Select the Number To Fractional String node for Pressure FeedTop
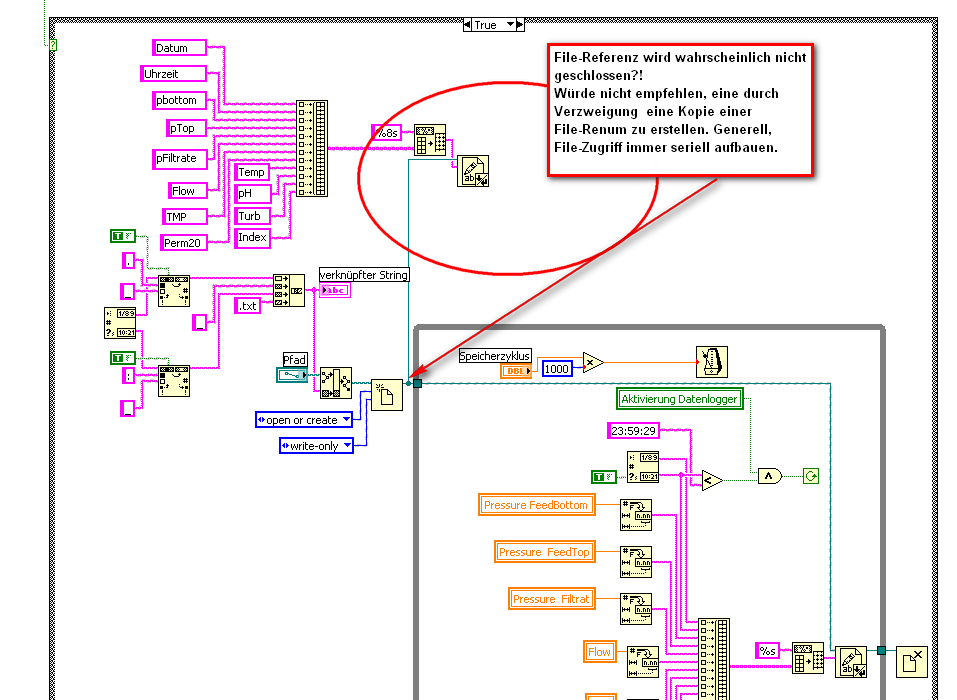 point(636,562)
